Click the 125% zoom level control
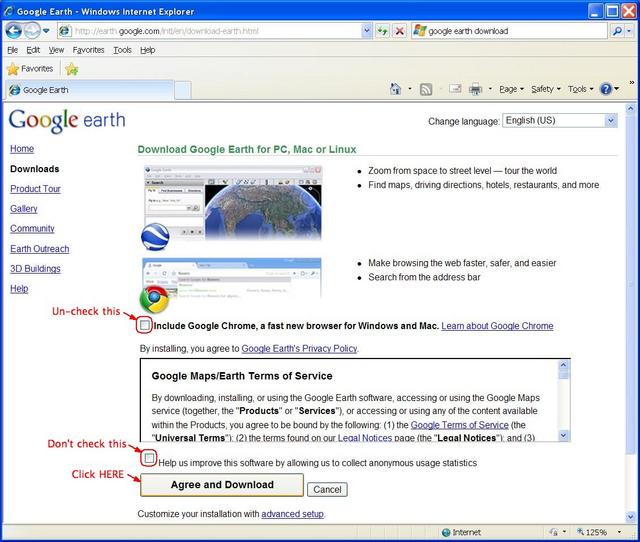 tap(599, 532)
